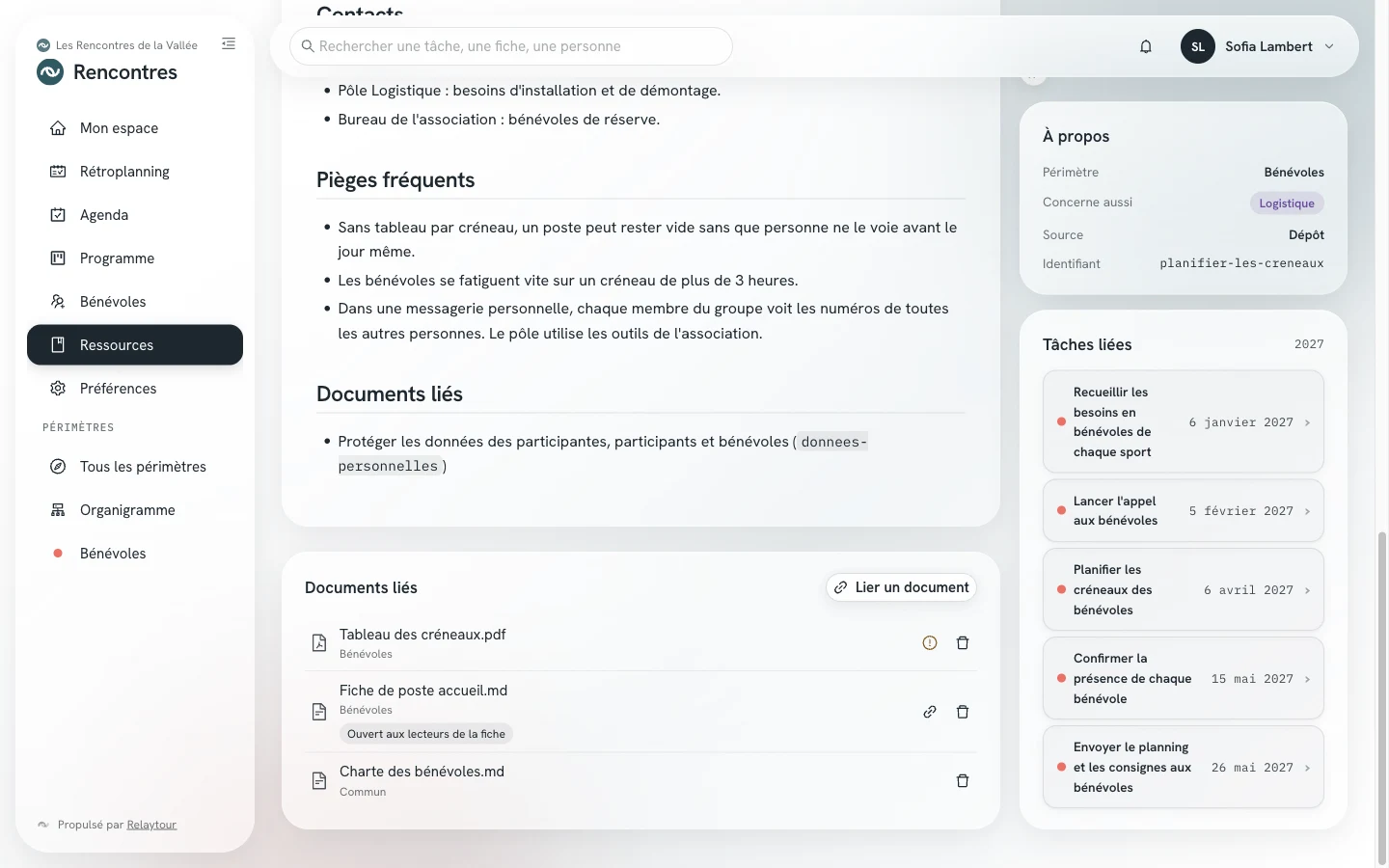Open Préférences settings
Image resolution: width=1389 pixels, height=868 pixels.
point(135,389)
